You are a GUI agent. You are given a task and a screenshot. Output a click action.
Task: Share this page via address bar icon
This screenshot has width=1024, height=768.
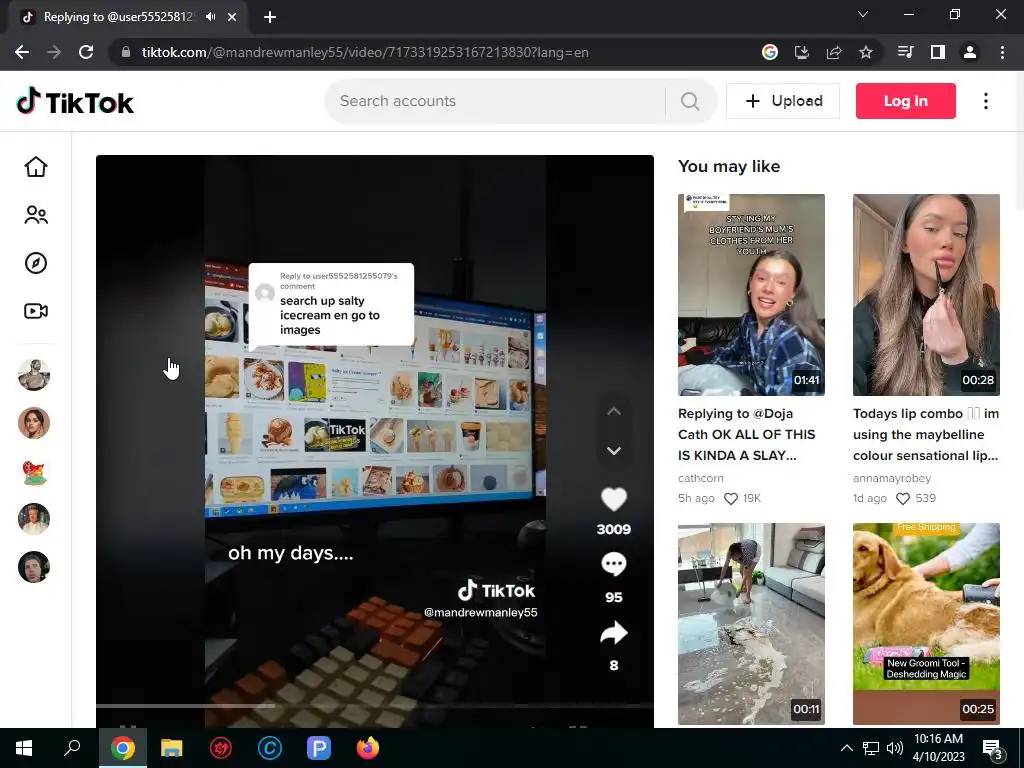tap(834, 52)
